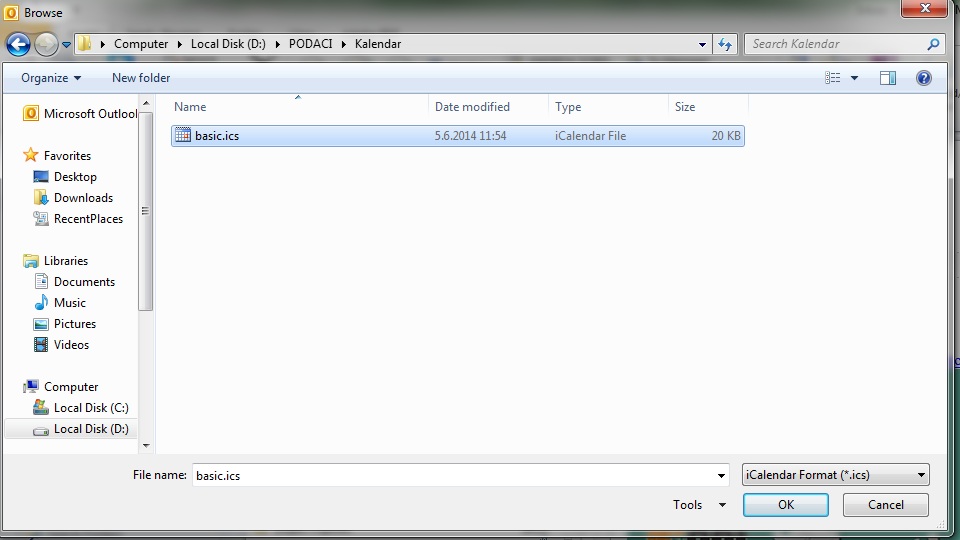Image resolution: width=960 pixels, height=540 pixels.
Task: Refresh the Kalendar folder view
Action: 725,44
